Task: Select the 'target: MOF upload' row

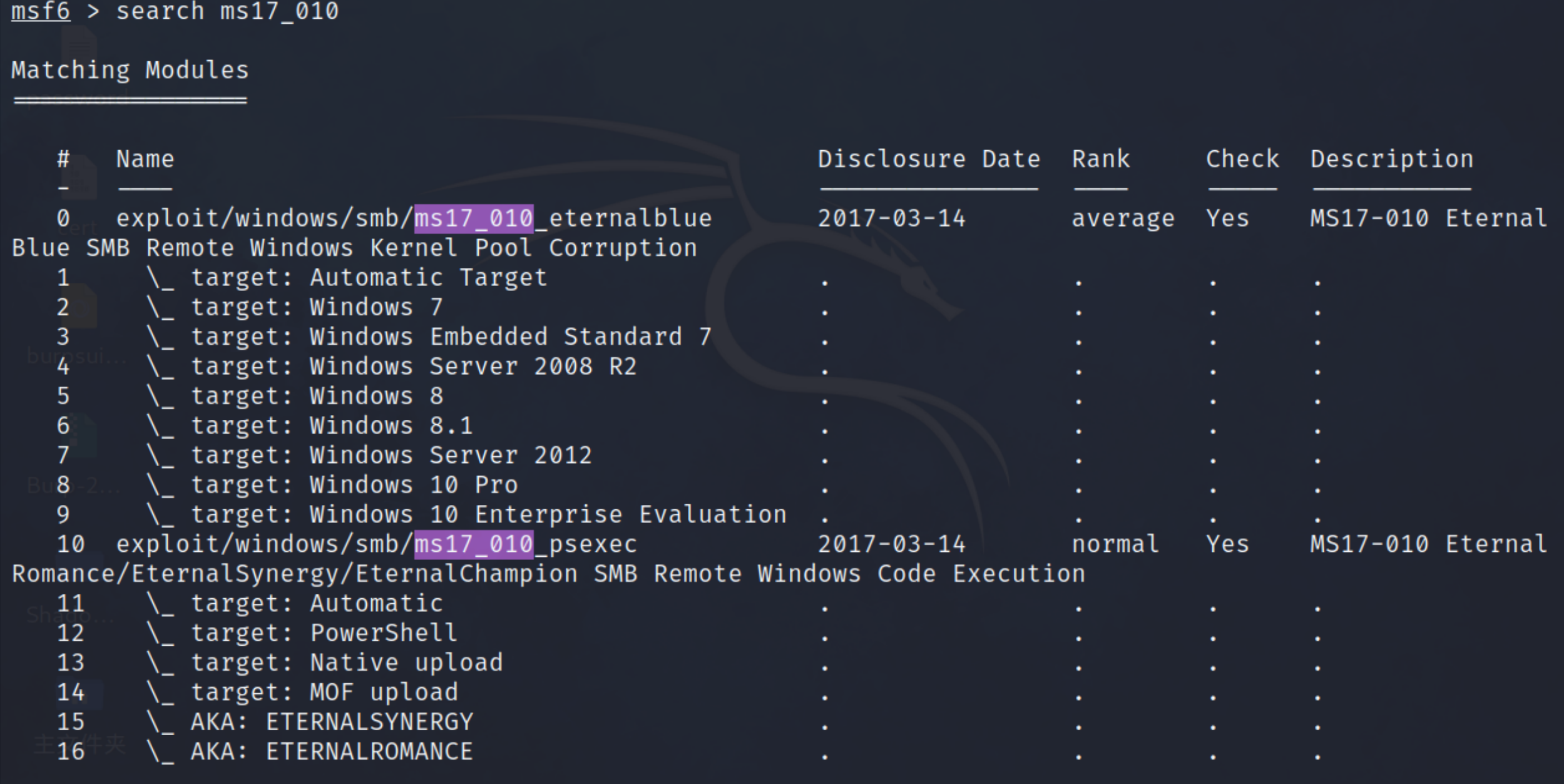Action: (324, 693)
